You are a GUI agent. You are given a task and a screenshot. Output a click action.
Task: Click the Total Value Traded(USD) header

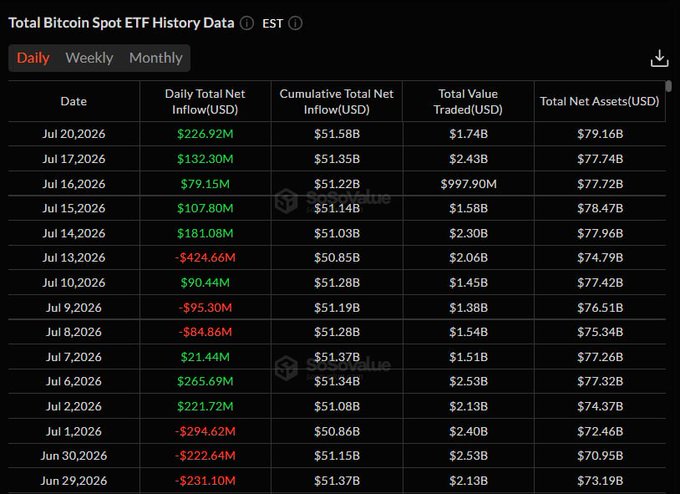click(x=468, y=101)
